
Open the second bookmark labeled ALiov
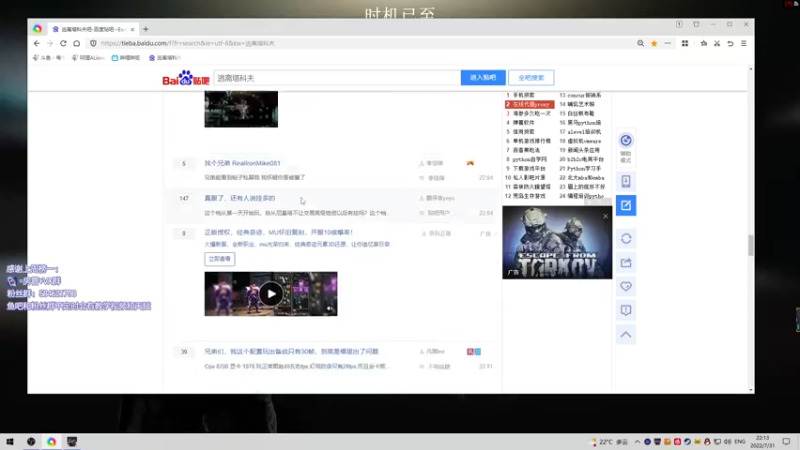tap(89, 58)
